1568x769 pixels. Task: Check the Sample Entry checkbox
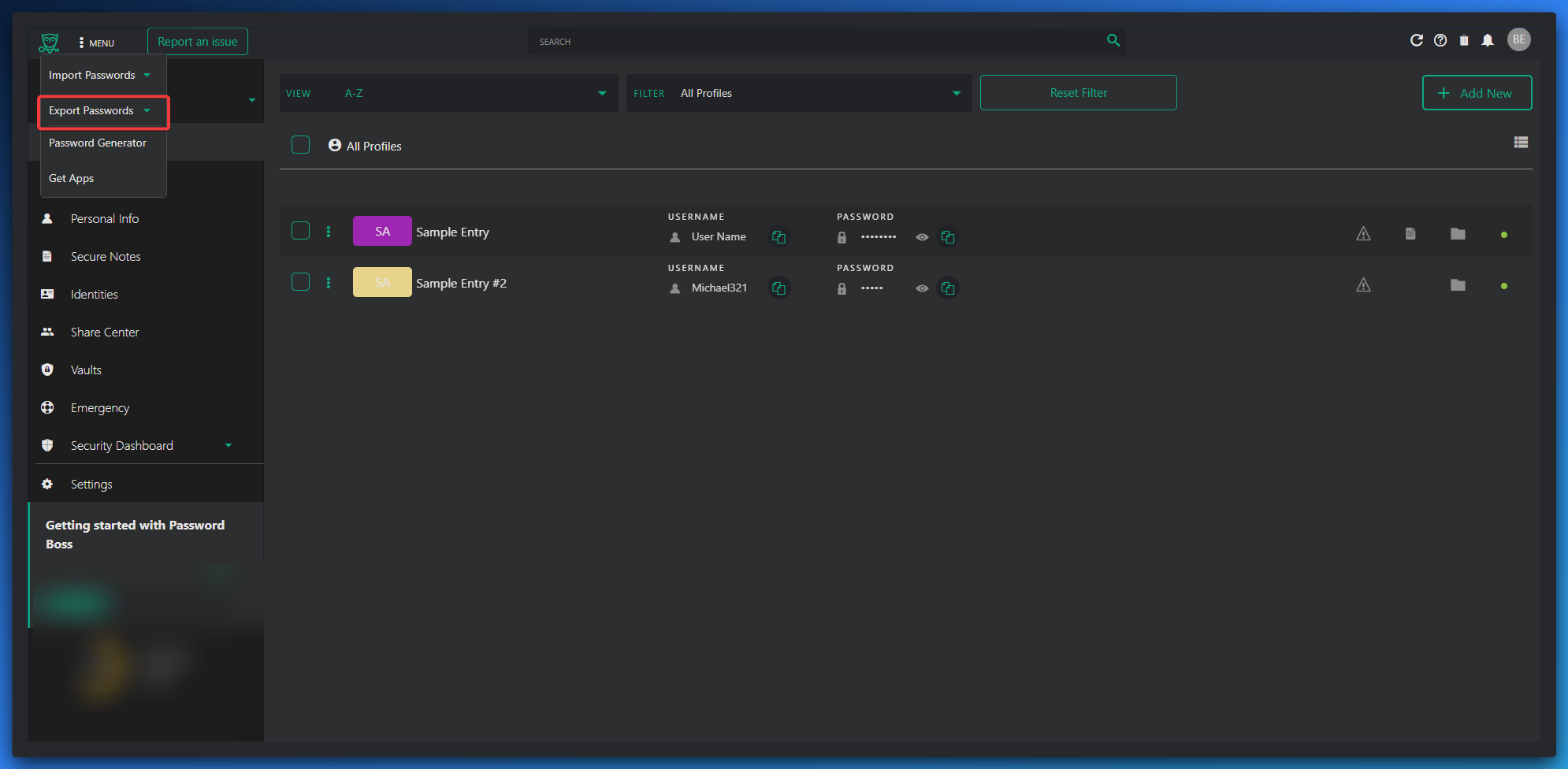[x=300, y=231]
